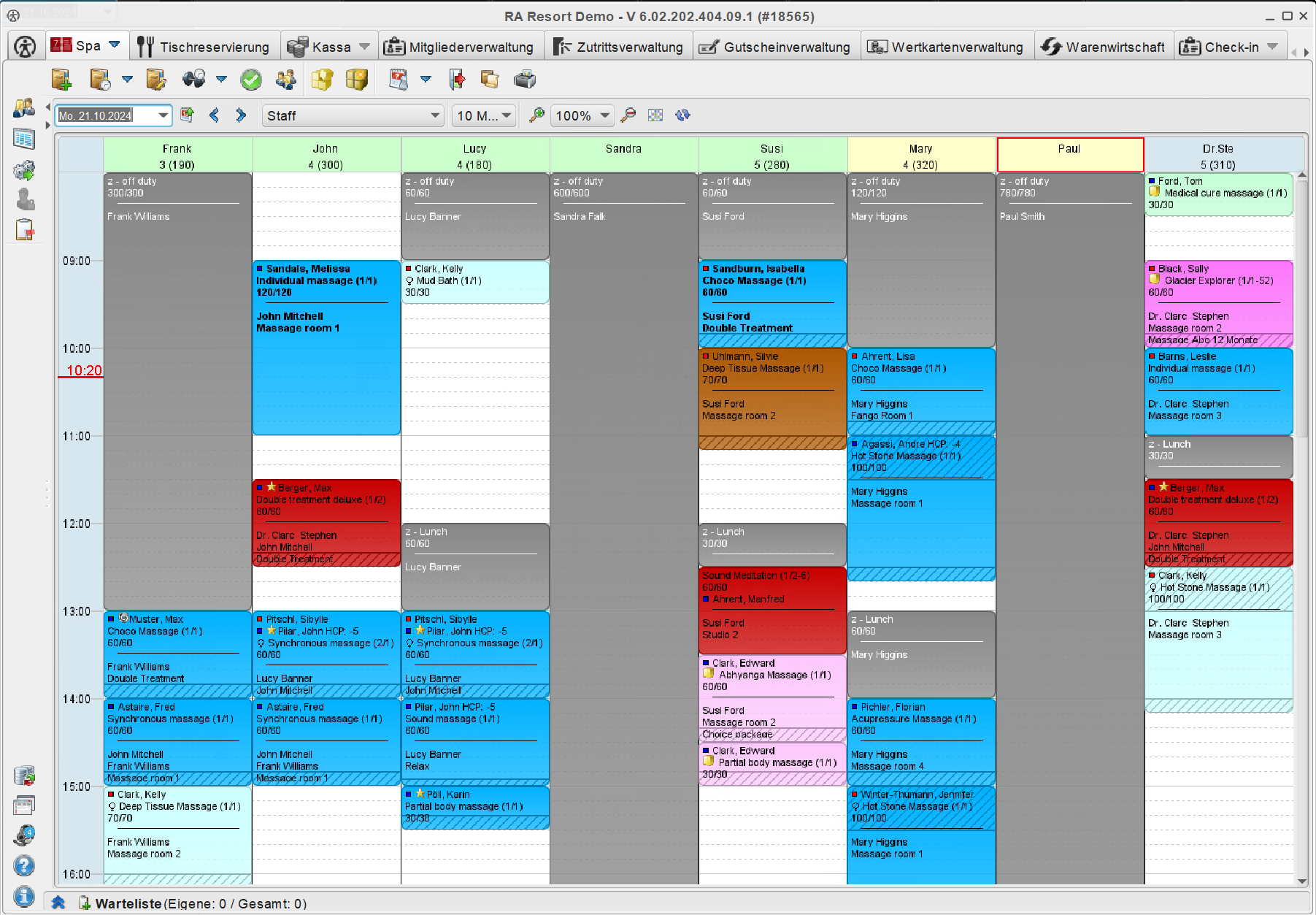Select the Paul staff column header
This screenshot has height=915, width=1316.
pyautogui.click(x=1069, y=154)
